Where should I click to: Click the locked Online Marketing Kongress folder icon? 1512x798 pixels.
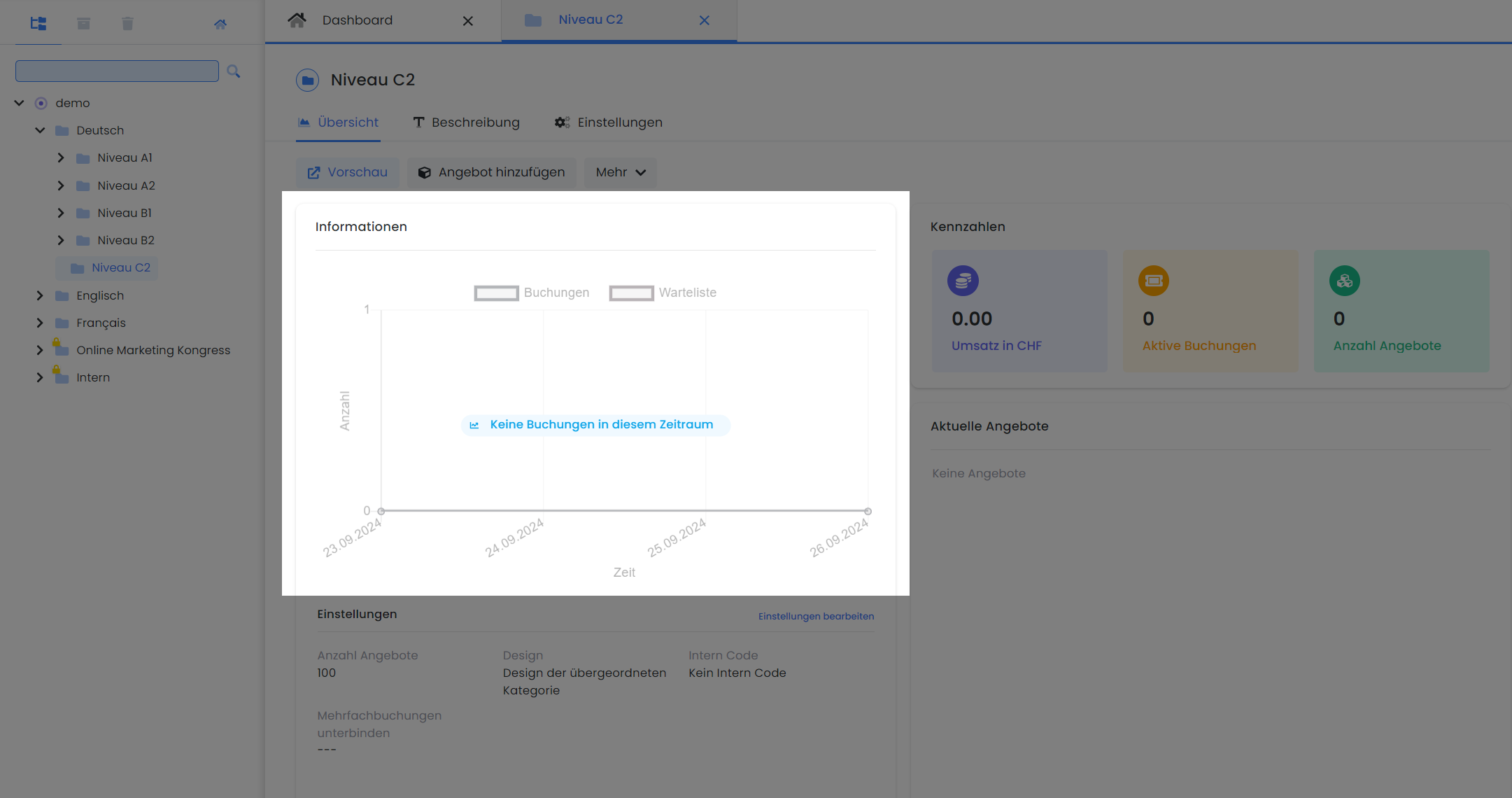pos(61,348)
